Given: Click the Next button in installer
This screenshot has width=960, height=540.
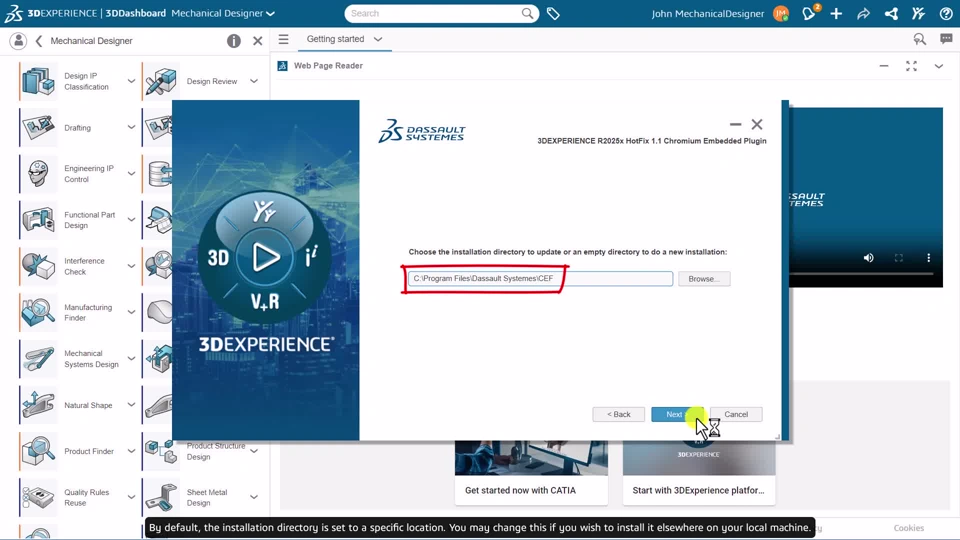Looking at the screenshot, I should point(675,414).
